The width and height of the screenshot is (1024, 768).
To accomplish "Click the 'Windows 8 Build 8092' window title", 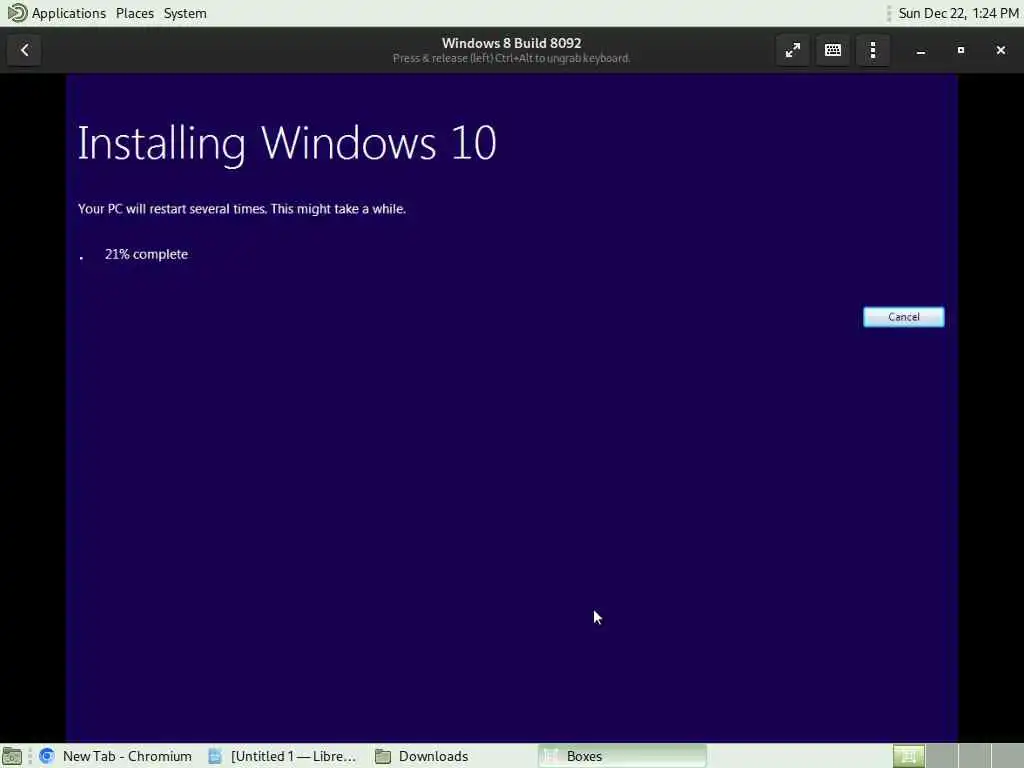I will pos(511,43).
